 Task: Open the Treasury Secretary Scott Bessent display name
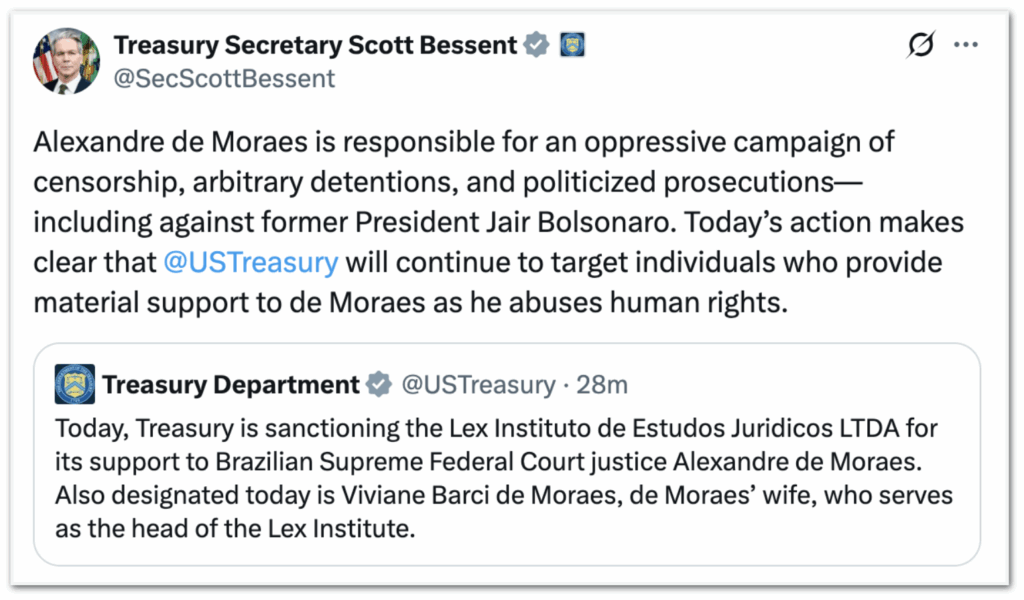pyautogui.click(x=315, y=45)
